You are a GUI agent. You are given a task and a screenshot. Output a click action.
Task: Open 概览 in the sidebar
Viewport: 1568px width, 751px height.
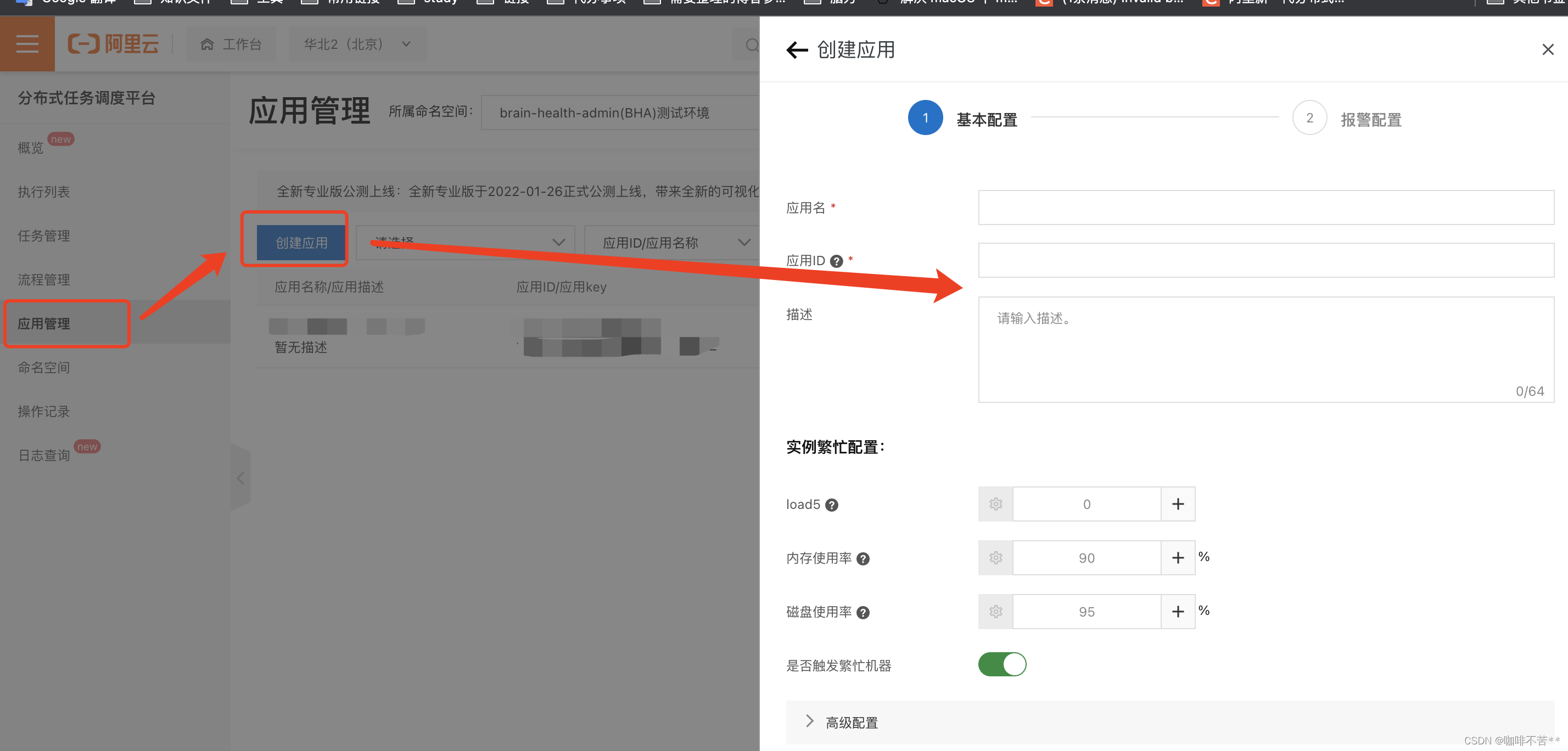pyautogui.click(x=30, y=148)
